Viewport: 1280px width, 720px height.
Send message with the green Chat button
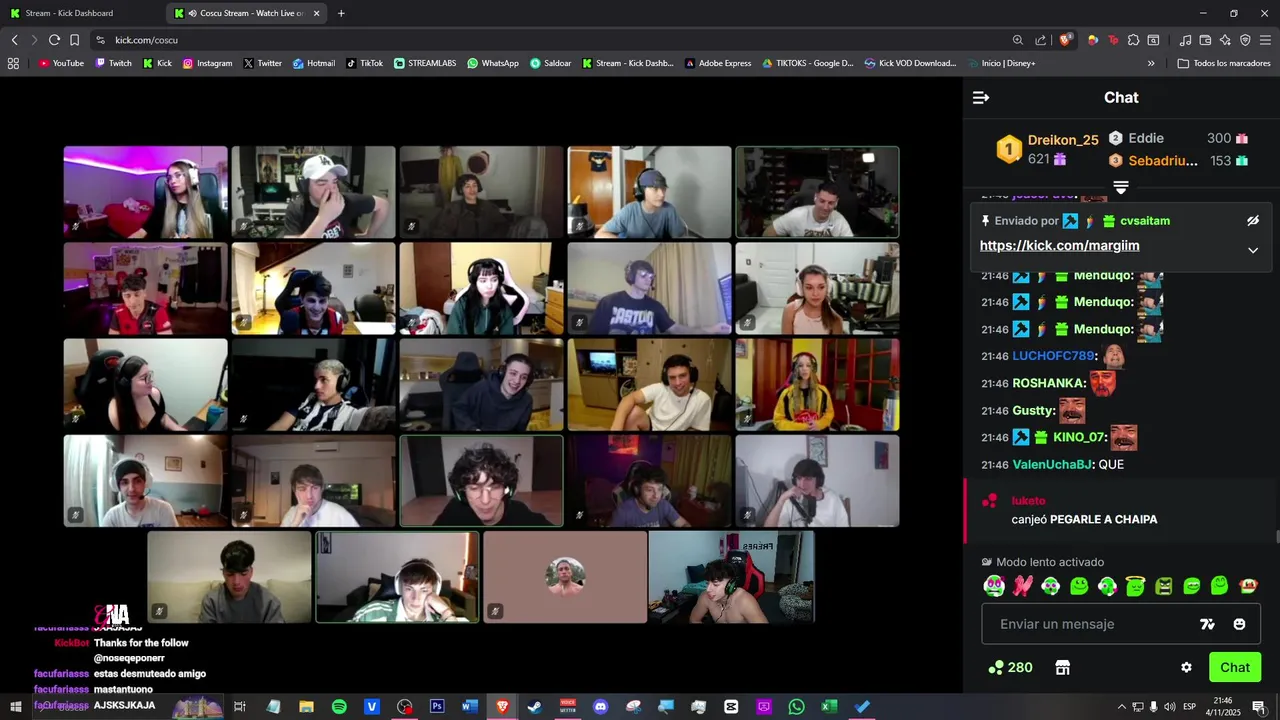point(1235,667)
